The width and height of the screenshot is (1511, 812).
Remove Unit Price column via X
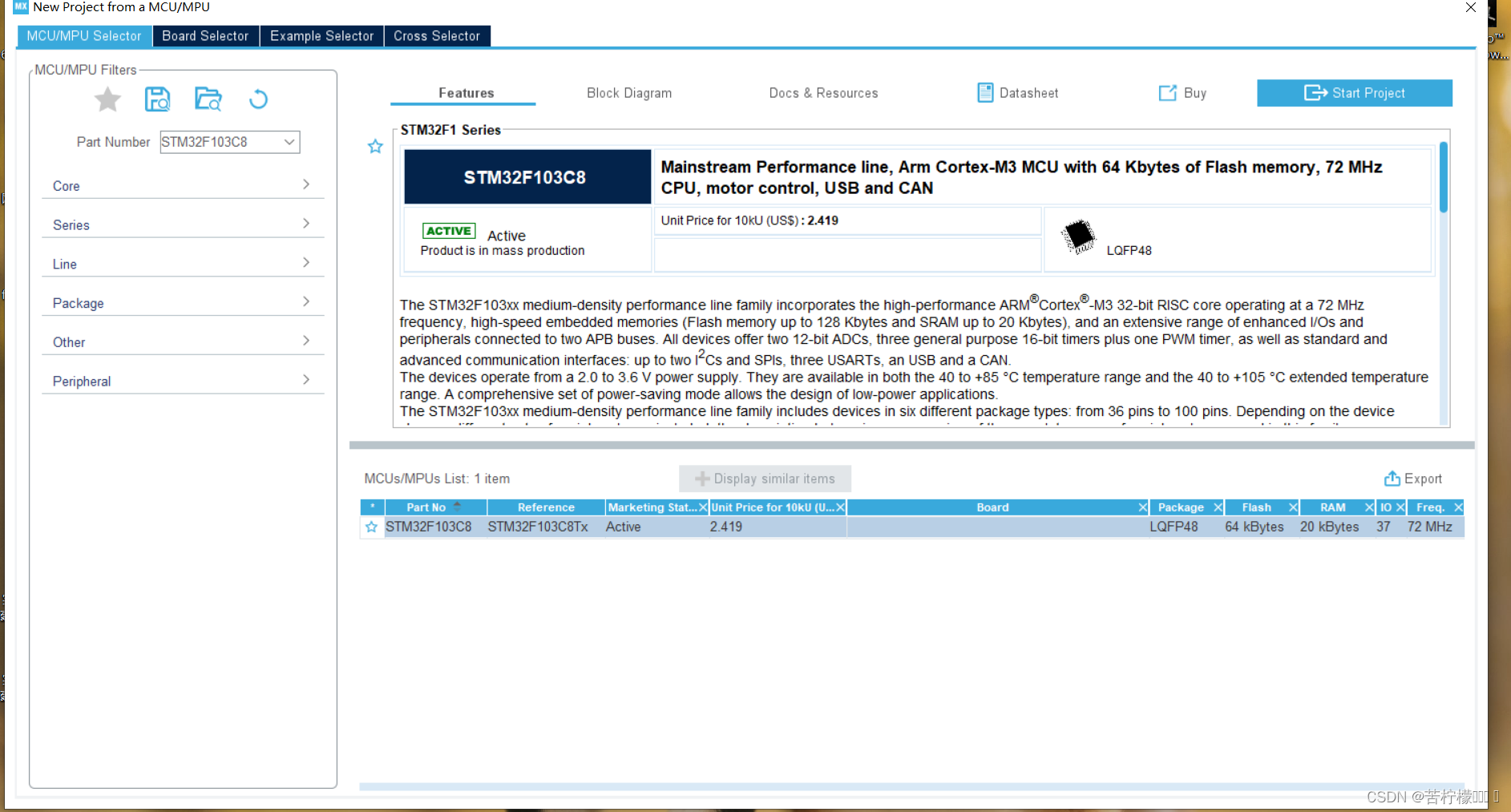click(x=840, y=507)
